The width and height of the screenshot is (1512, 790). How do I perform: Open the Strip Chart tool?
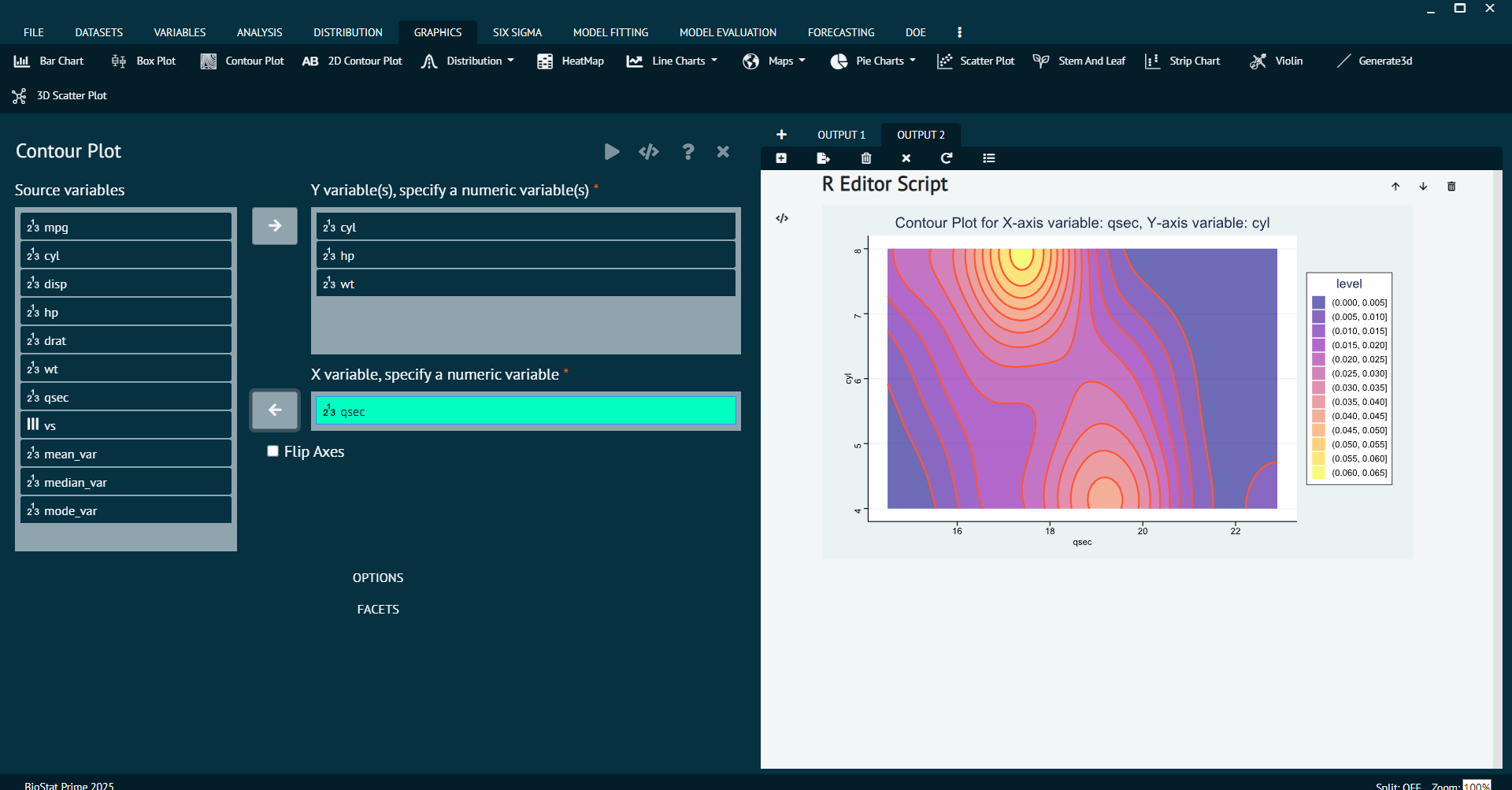(x=1182, y=61)
